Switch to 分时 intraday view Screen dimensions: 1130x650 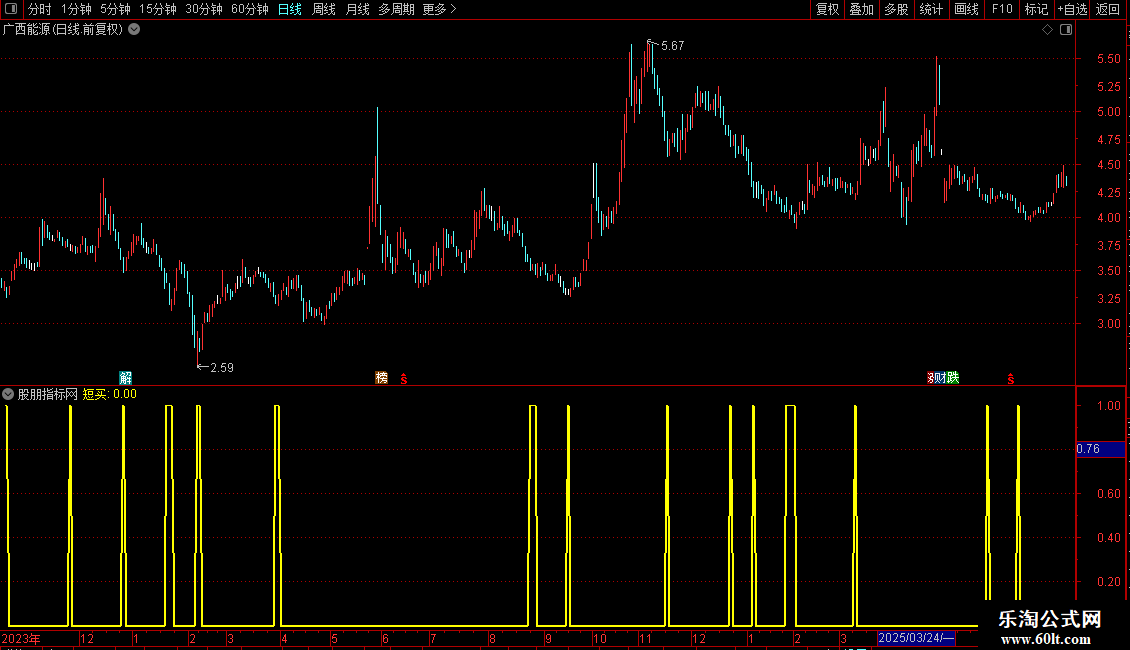coord(40,9)
